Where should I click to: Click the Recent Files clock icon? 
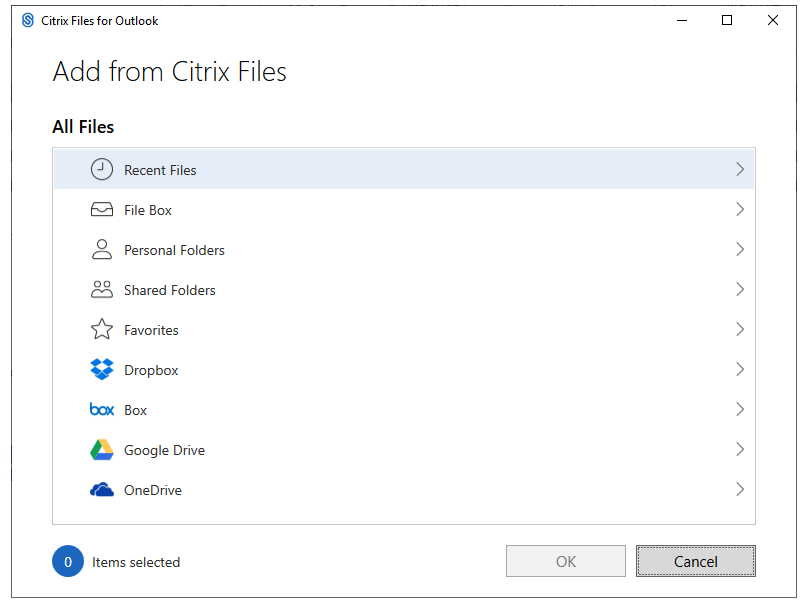(x=102, y=170)
